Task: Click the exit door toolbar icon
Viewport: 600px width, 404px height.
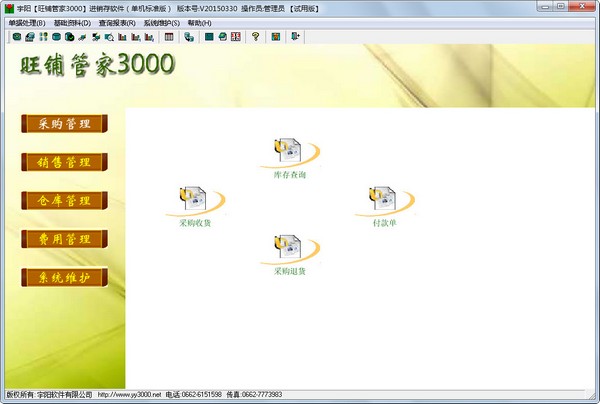Action: point(295,37)
